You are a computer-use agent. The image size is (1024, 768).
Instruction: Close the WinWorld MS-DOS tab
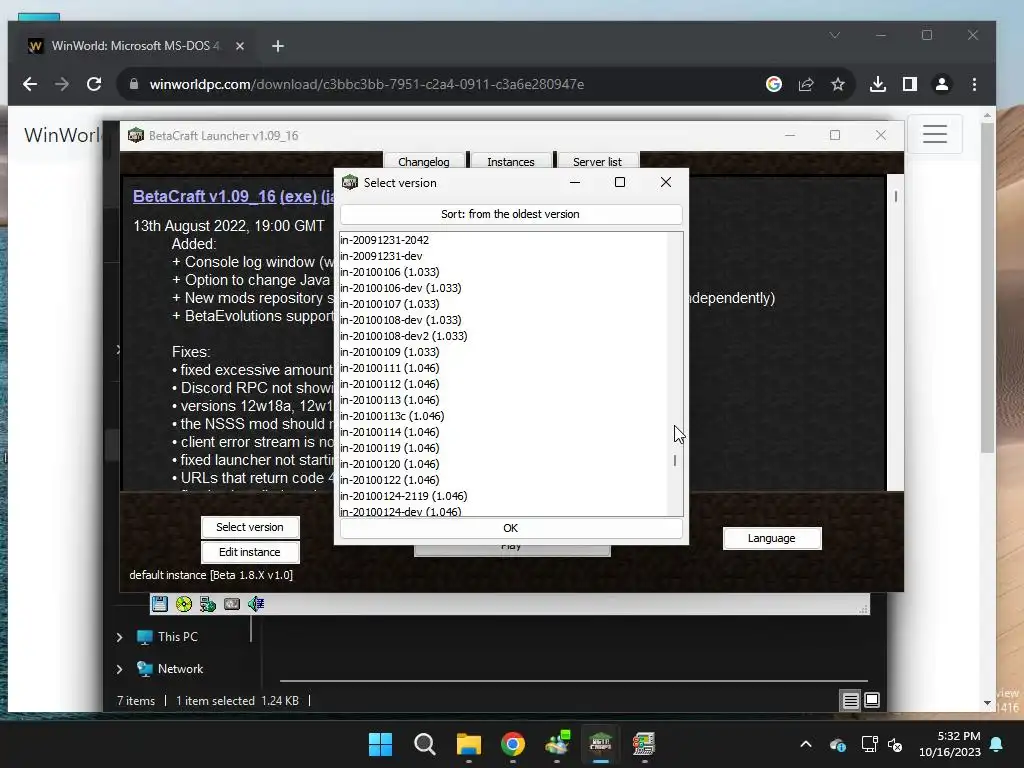[240, 46]
